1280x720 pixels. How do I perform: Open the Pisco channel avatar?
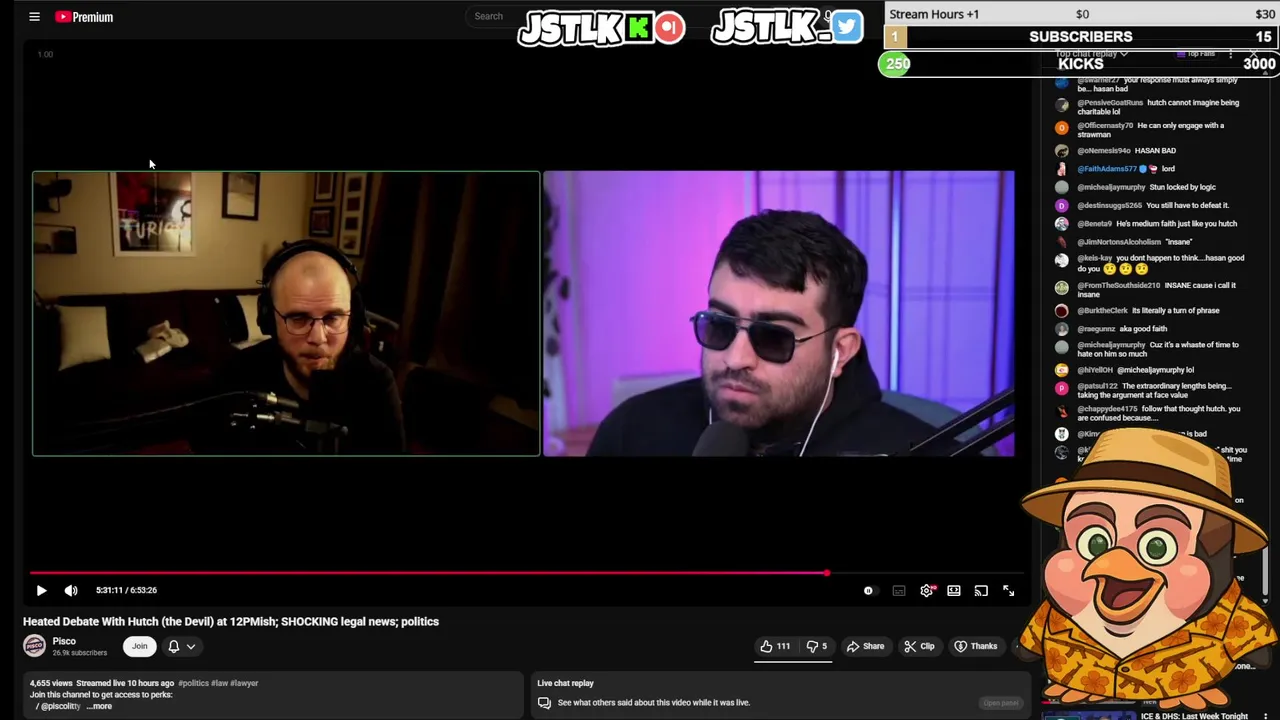[x=35, y=646]
